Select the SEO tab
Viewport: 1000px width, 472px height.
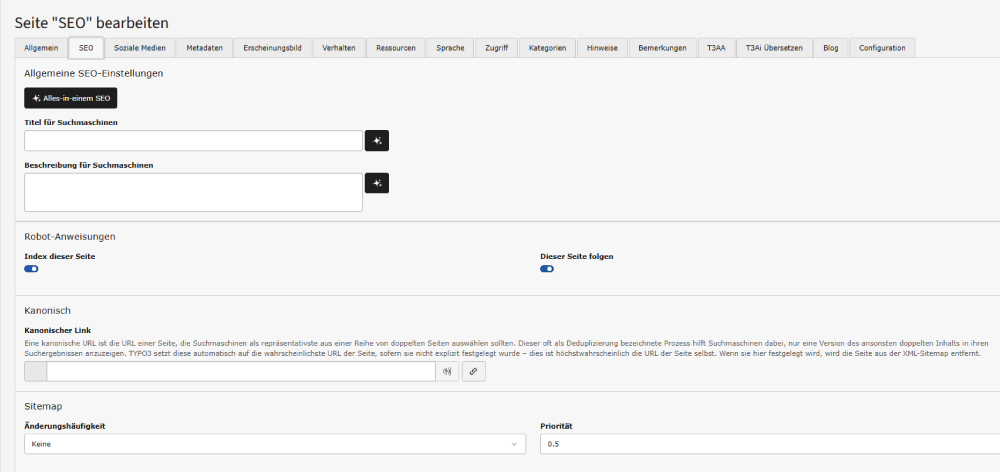click(x=86, y=48)
